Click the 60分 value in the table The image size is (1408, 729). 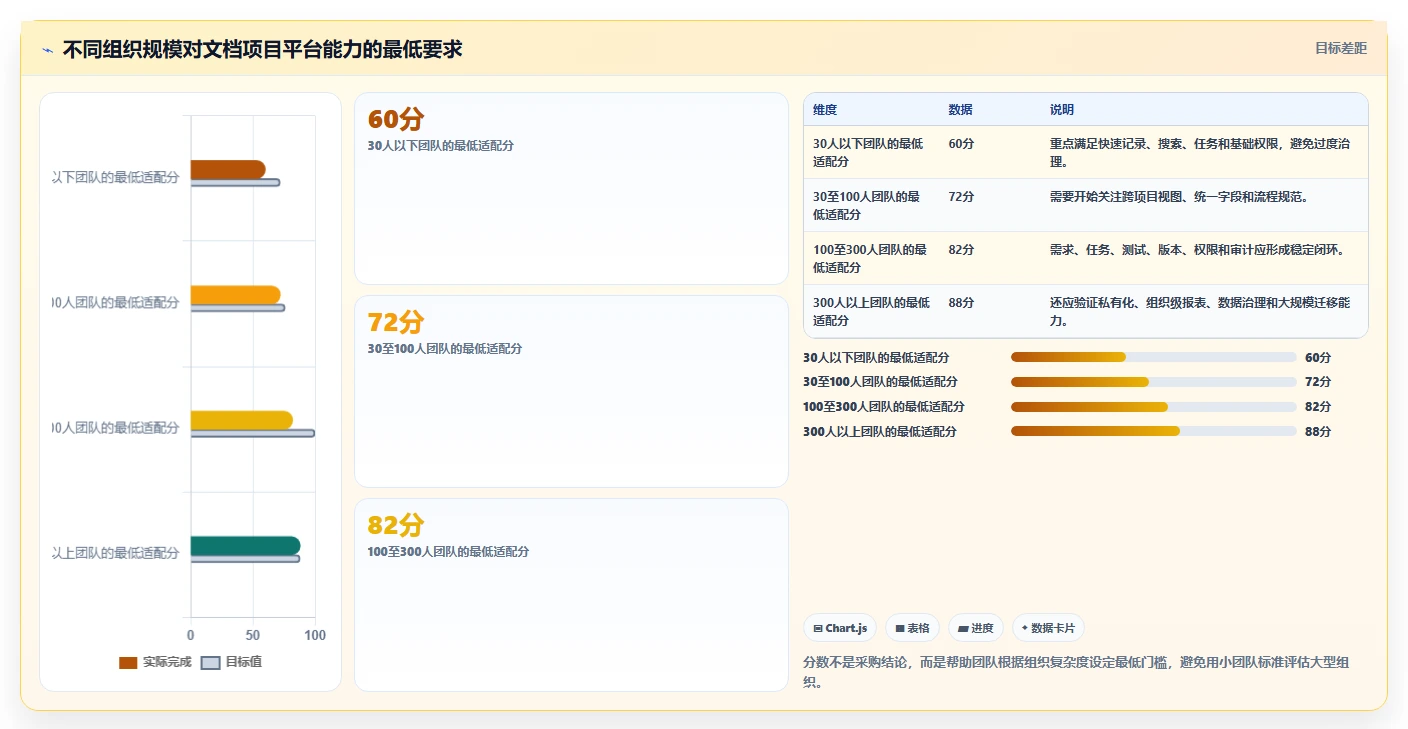coord(961,144)
